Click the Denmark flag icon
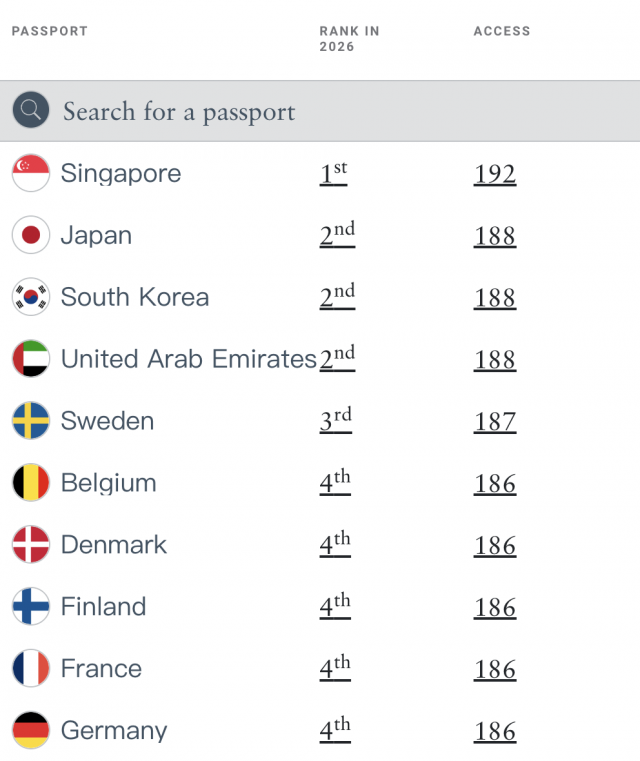Viewport: 640px width, 761px height. [31, 544]
